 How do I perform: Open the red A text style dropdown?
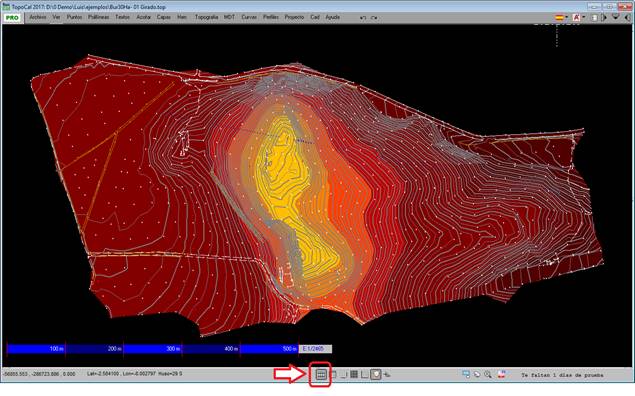(579, 17)
